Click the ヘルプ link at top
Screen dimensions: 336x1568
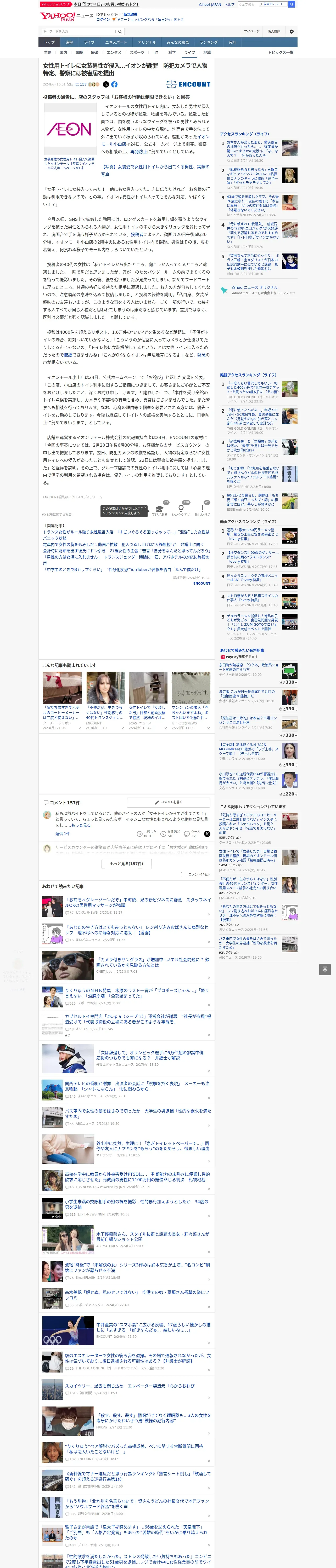click(229, 4)
